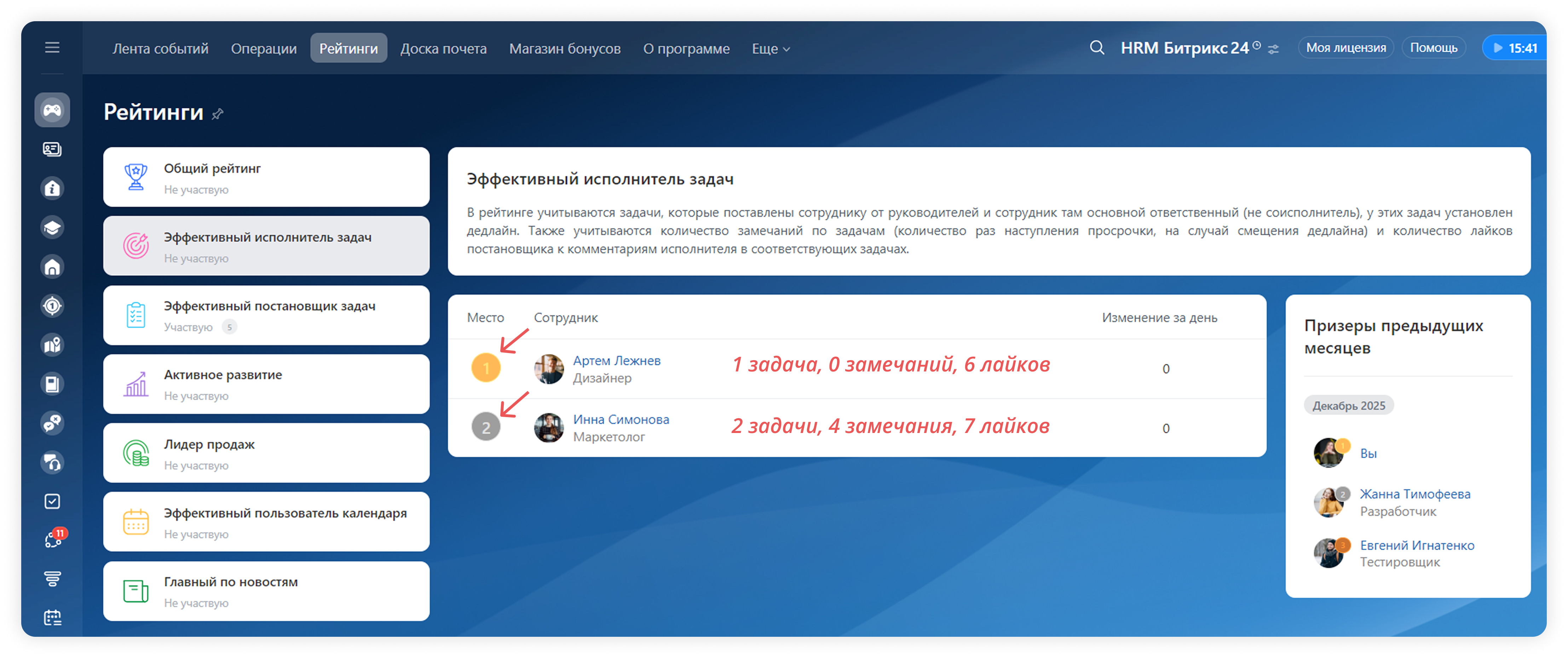
Task: Open the house icon in sidebar
Action: tap(52, 267)
